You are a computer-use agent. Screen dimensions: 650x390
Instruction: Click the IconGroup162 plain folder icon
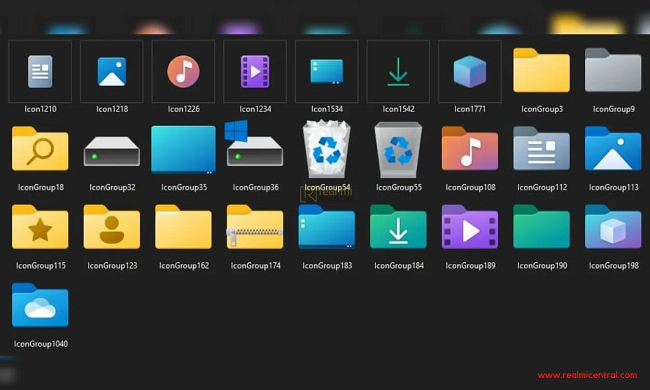(183, 227)
